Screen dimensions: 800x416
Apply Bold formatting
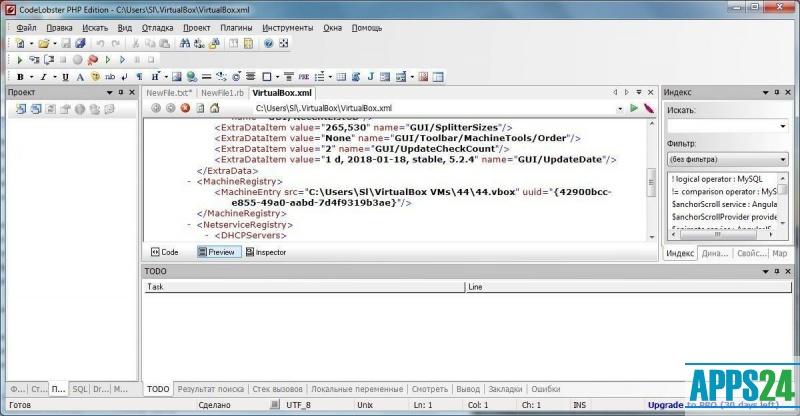(20, 77)
